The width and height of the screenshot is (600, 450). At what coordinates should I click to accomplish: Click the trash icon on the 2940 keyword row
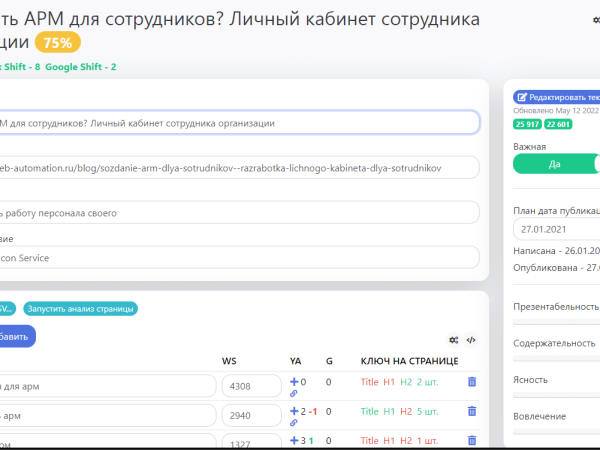click(472, 411)
